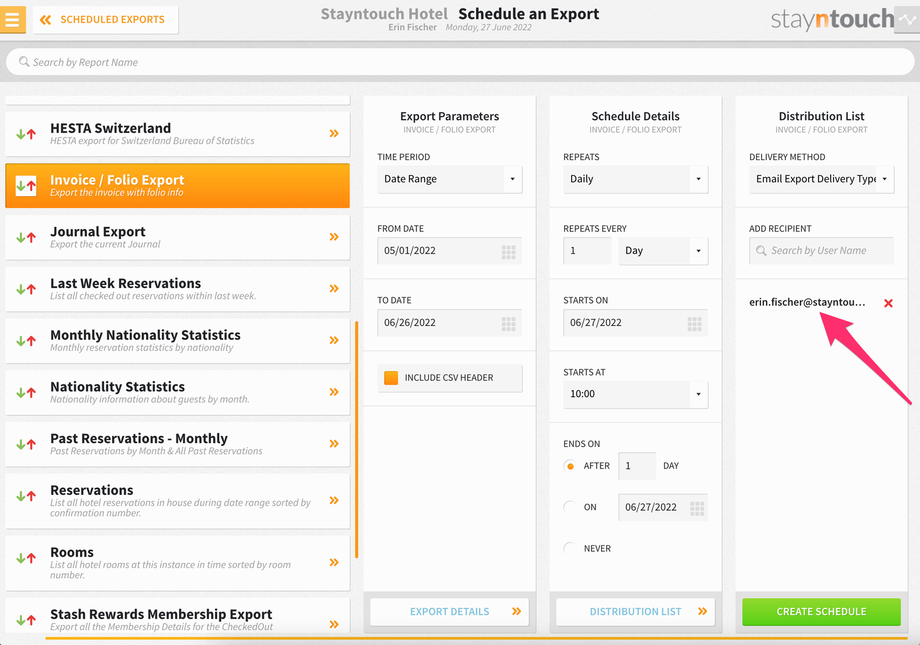
Task: Open Starts At 10:00 time dropdown
Action: pos(635,394)
